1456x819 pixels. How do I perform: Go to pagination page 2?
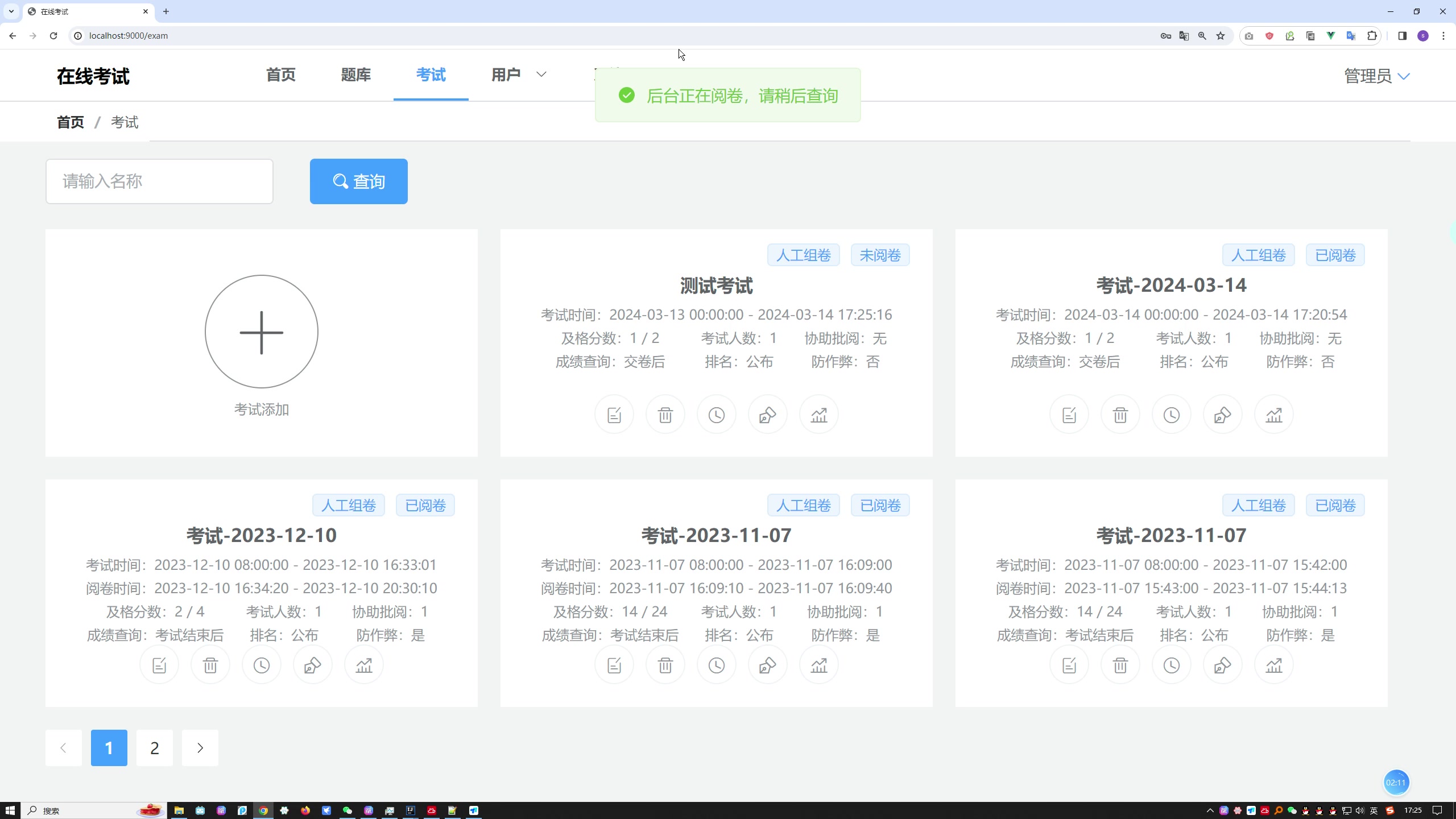tap(155, 748)
